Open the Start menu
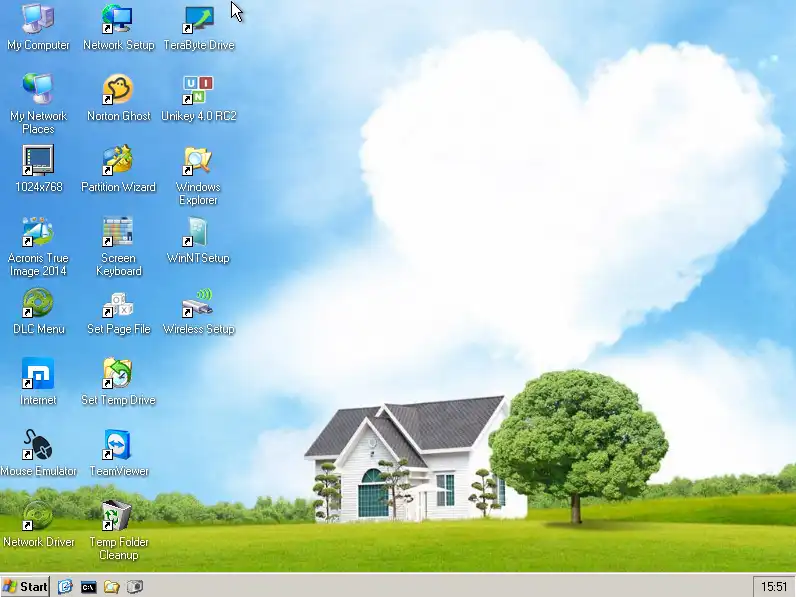The width and height of the screenshot is (796, 597). click(25, 586)
